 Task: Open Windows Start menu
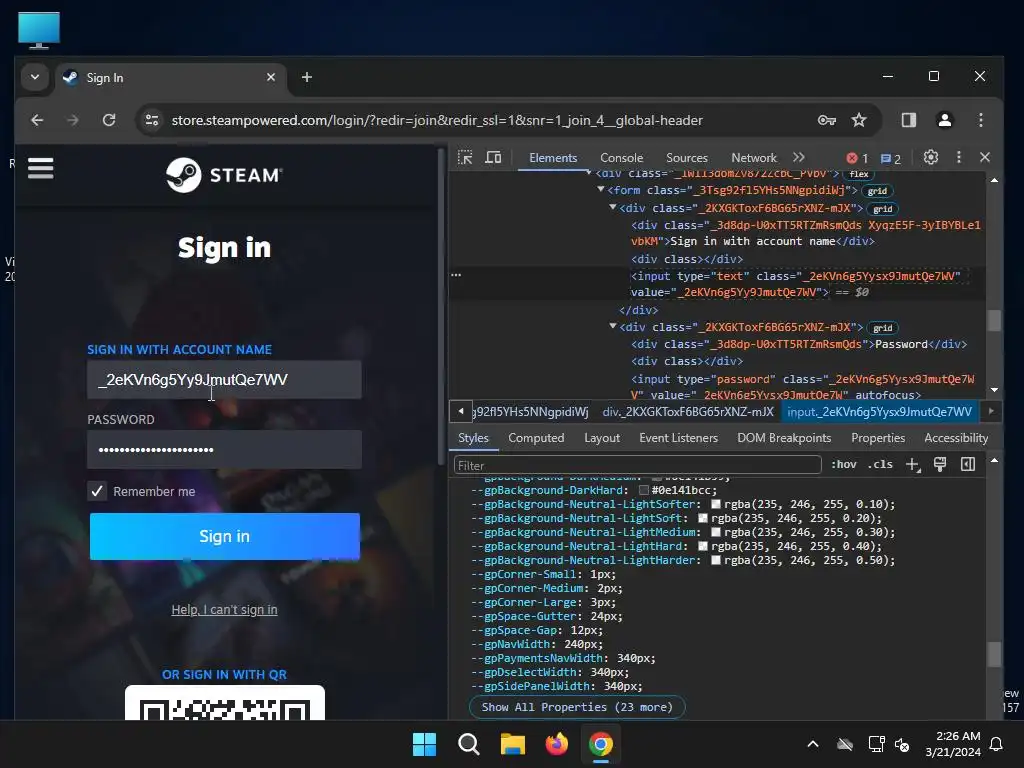(424, 744)
